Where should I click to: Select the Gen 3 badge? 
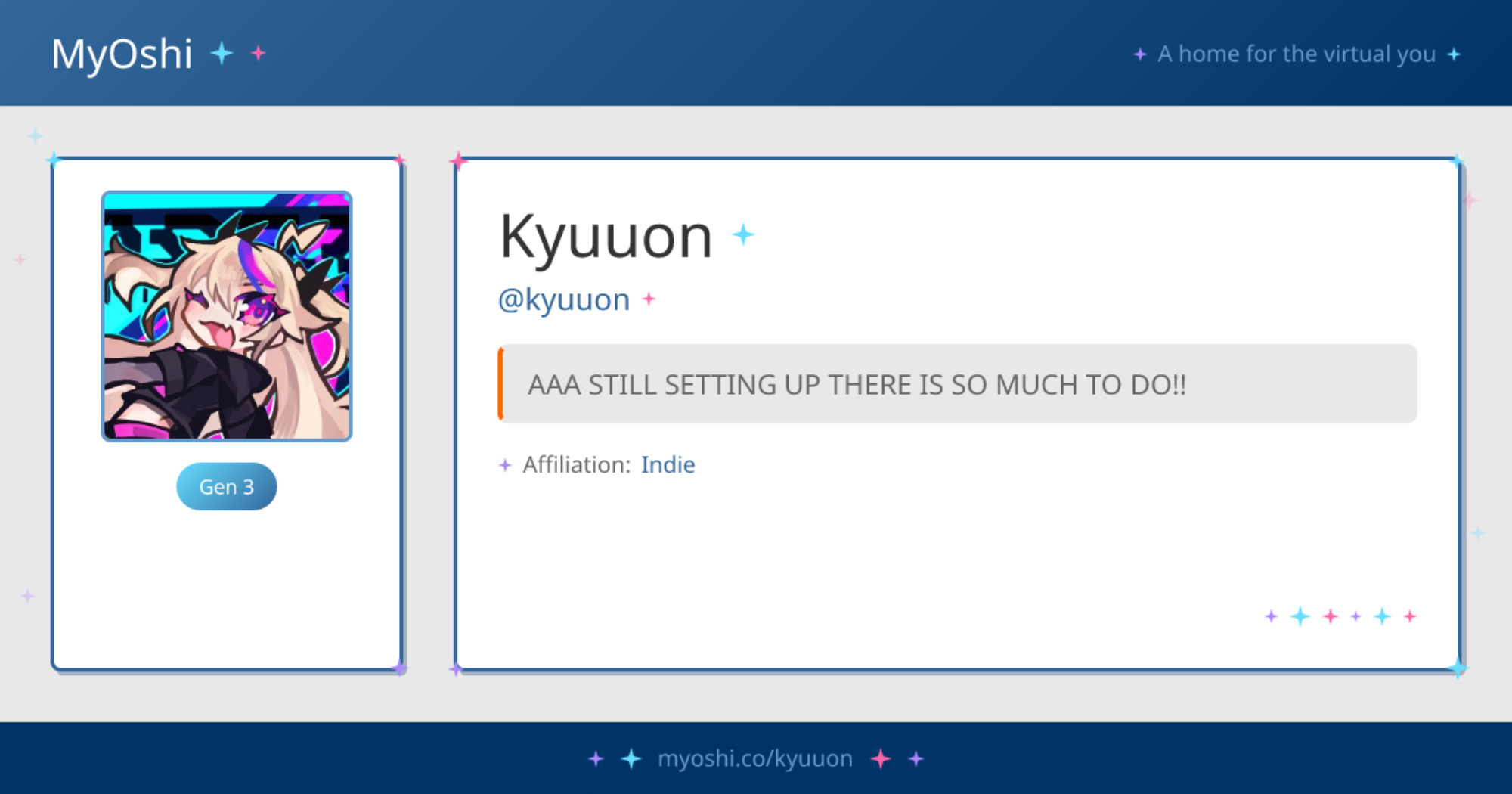[227, 487]
